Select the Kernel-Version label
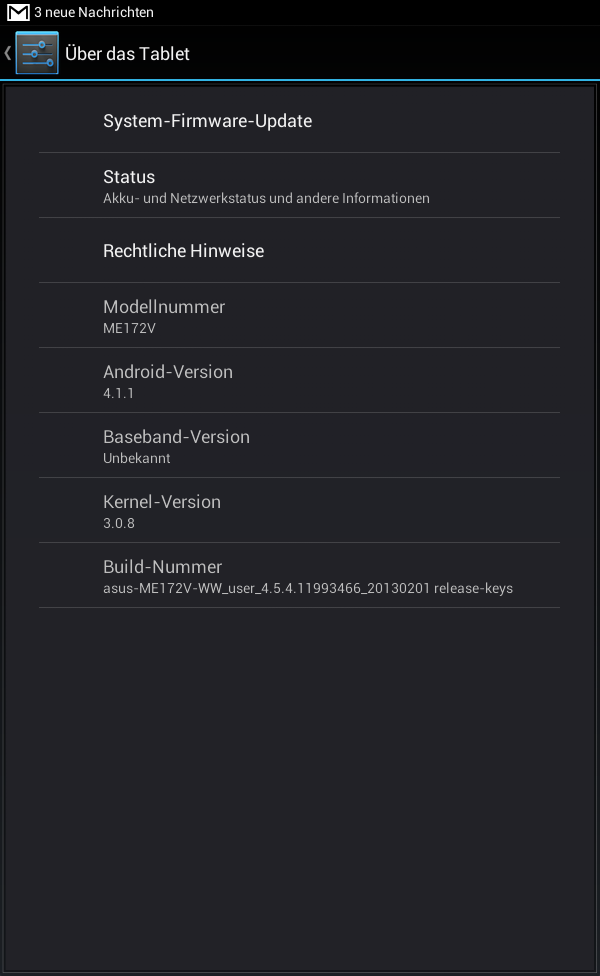The width and height of the screenshot is (600, 976). click(162, 502)
